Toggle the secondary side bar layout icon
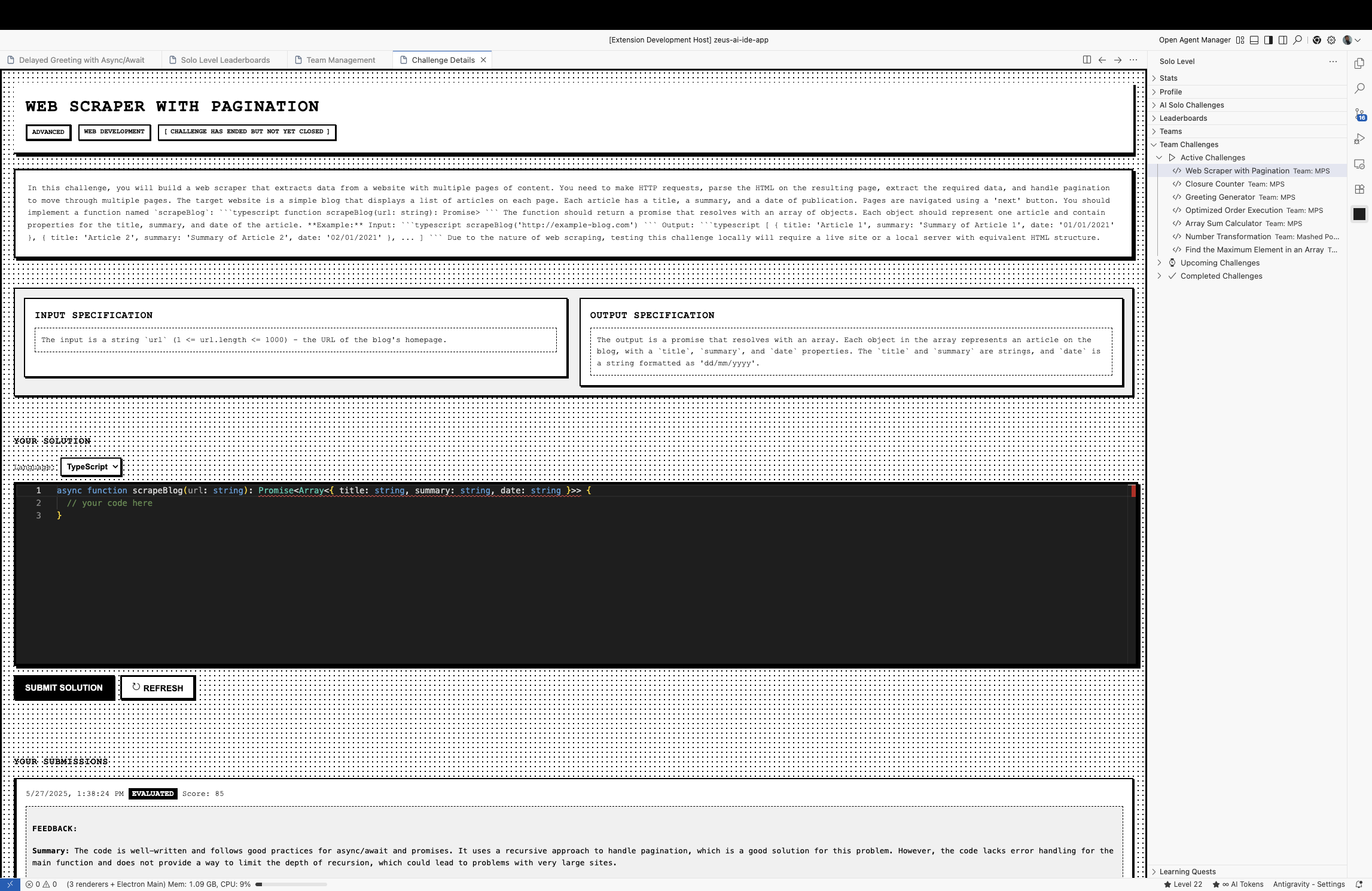The image size is (1372, 891). (1283, 40)
